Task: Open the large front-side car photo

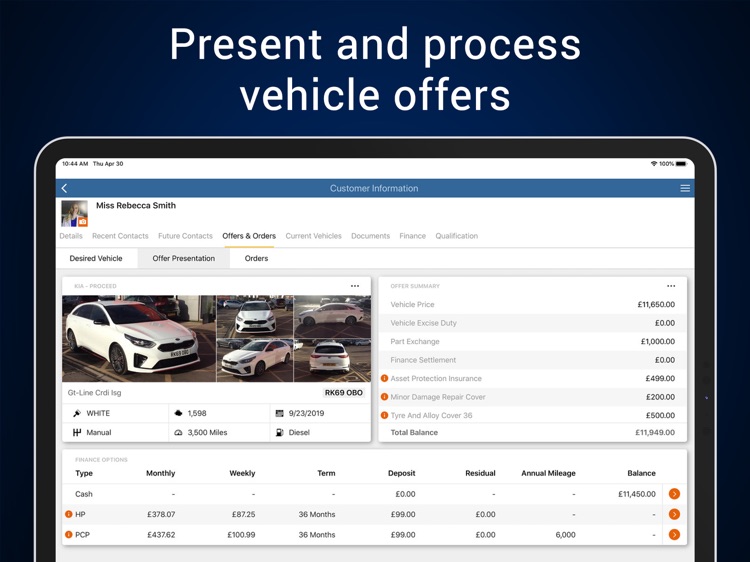Action: click(139, 338)
